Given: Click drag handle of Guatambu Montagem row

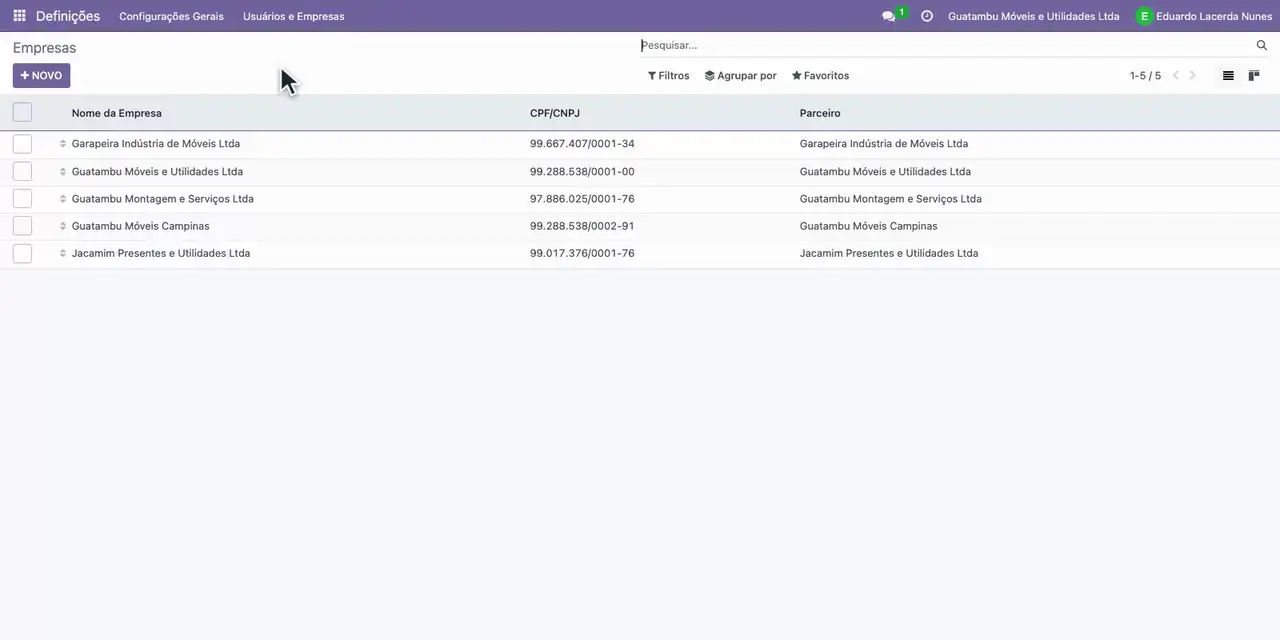Looking at the screenshot, I should click(62, 199).
